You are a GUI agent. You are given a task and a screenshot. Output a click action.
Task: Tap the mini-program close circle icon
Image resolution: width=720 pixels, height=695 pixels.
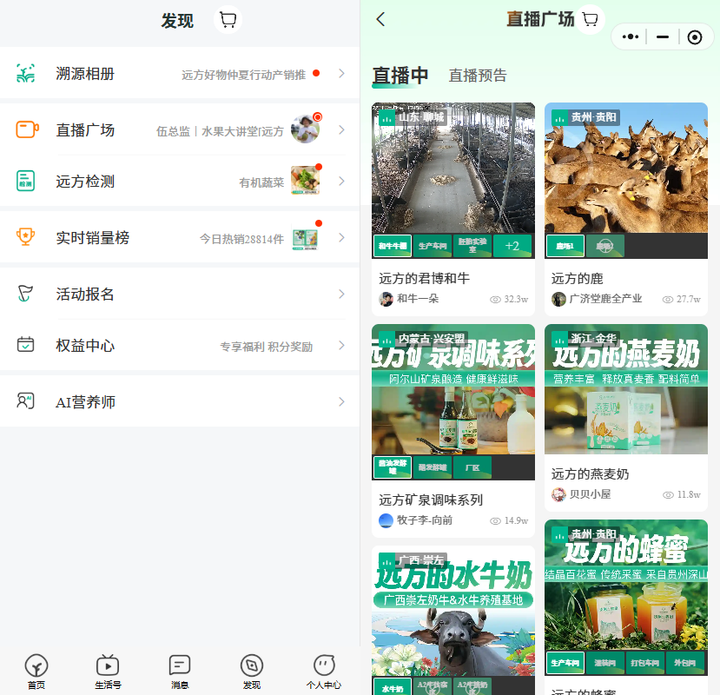pyautogui.click(x=695, y=37)
